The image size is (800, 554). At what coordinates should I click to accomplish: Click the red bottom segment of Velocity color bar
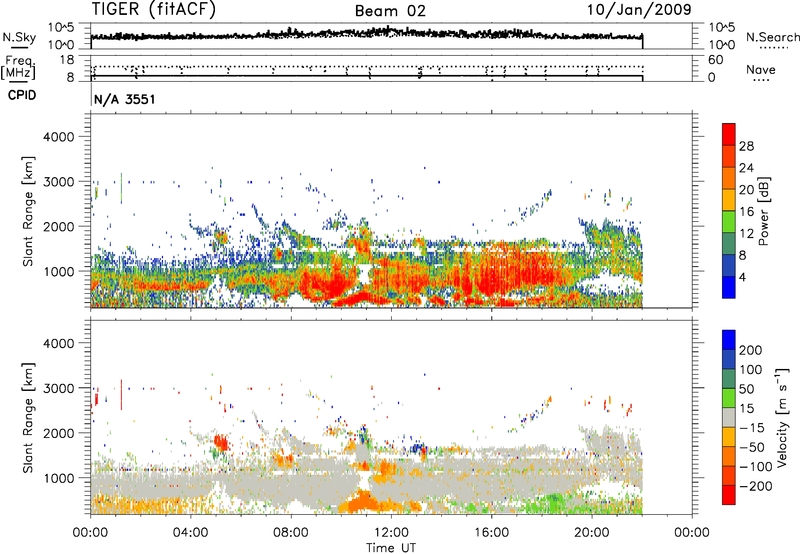coord(729,495)
